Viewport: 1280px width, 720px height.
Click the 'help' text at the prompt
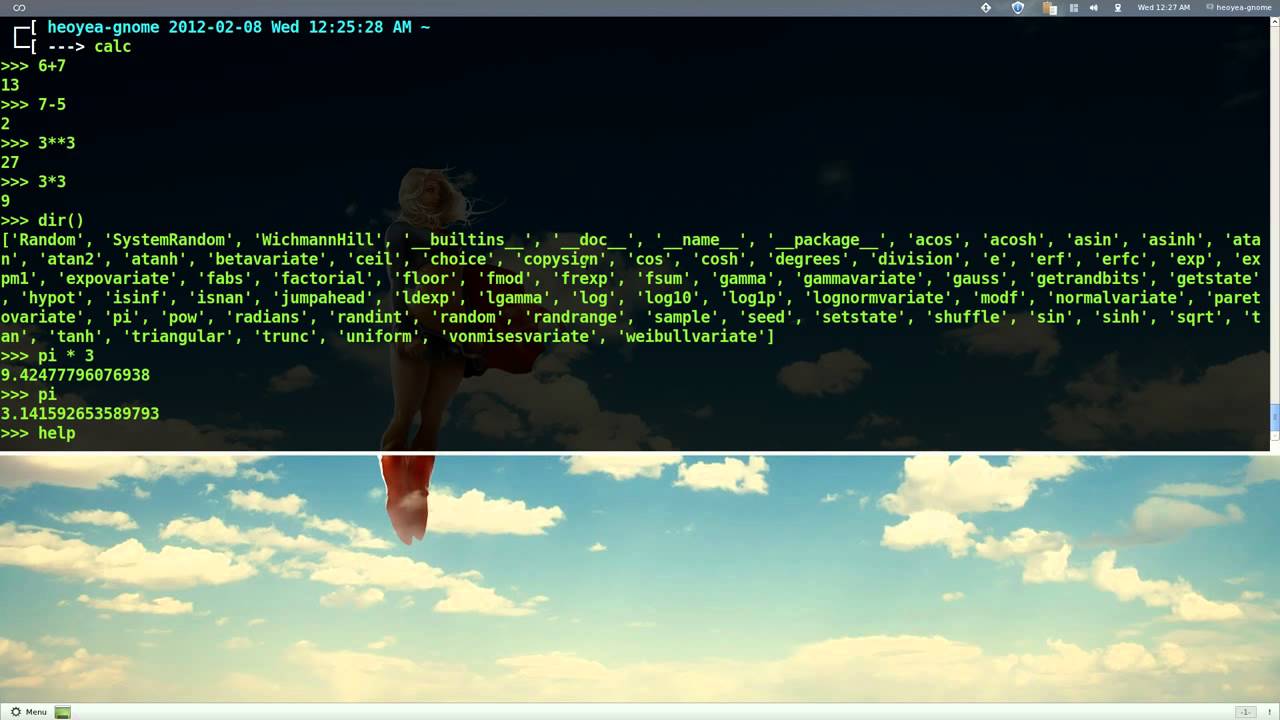click(57, 433)
